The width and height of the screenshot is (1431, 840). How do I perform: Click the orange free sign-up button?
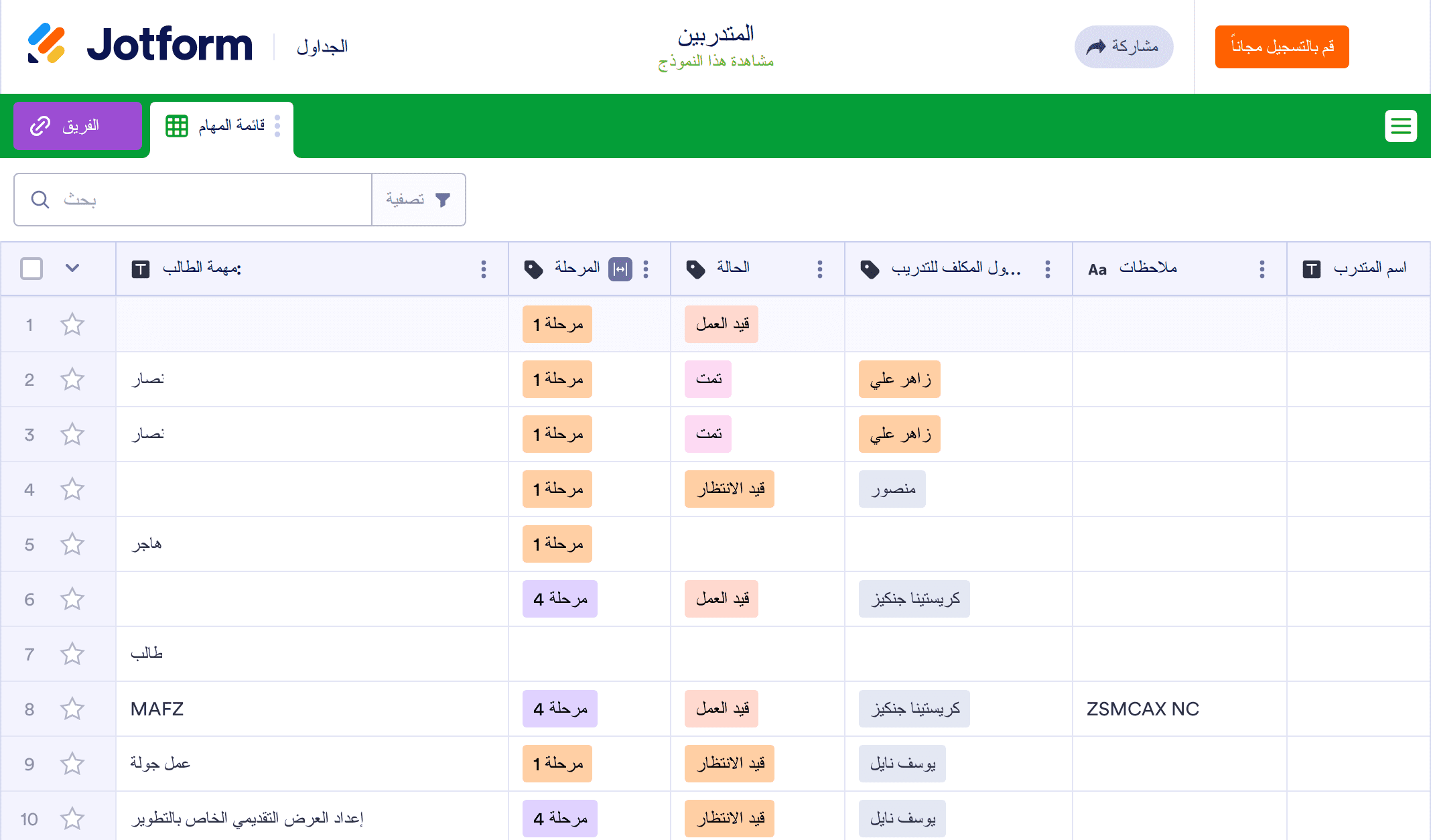[1282, 47]
